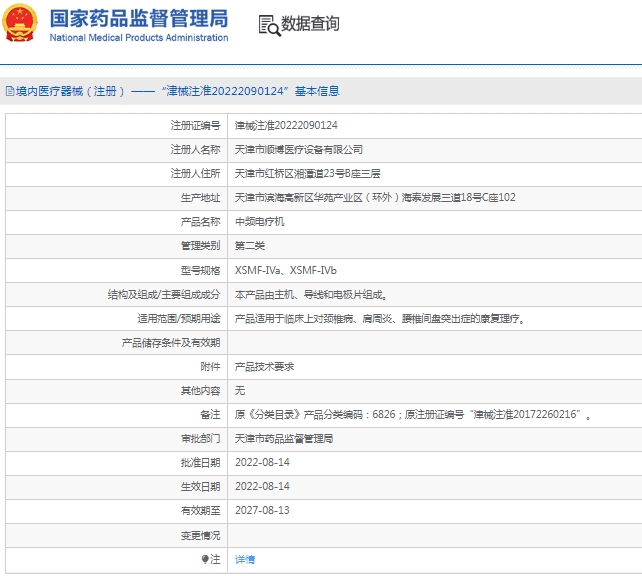Click 产品技术要求 attachment text
The image size is (642, 576).
[x=264, y=366]
